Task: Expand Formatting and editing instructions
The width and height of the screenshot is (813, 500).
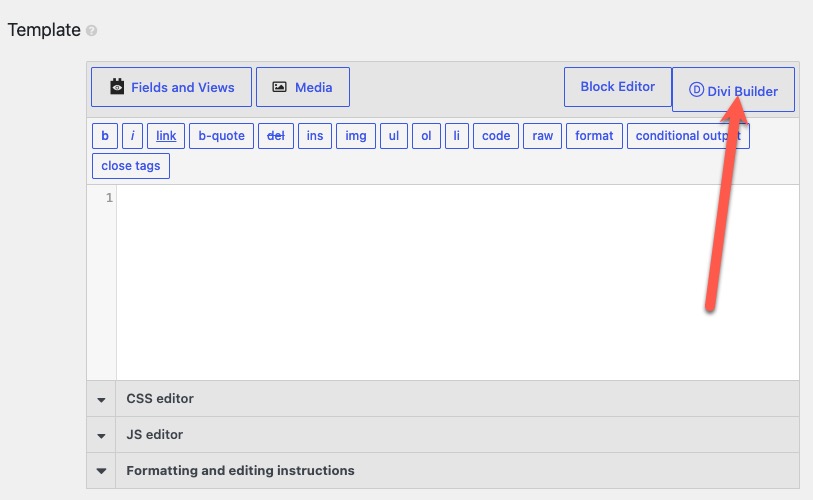Action: (443, 470)
